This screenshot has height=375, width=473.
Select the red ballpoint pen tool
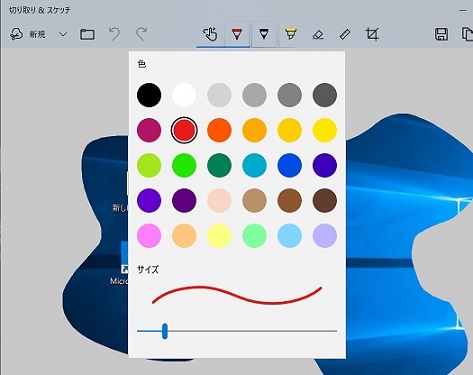click(x=237, y=34)
